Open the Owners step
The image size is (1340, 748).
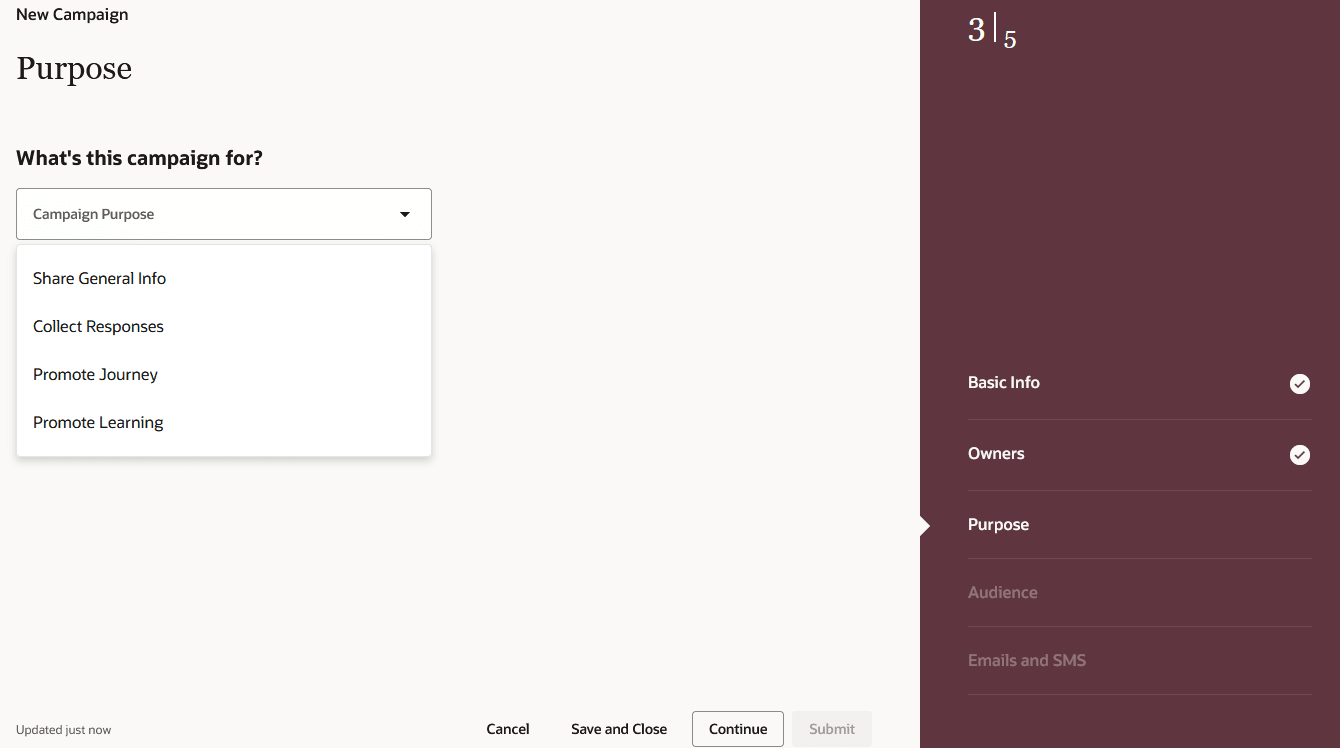coord(996,453)
